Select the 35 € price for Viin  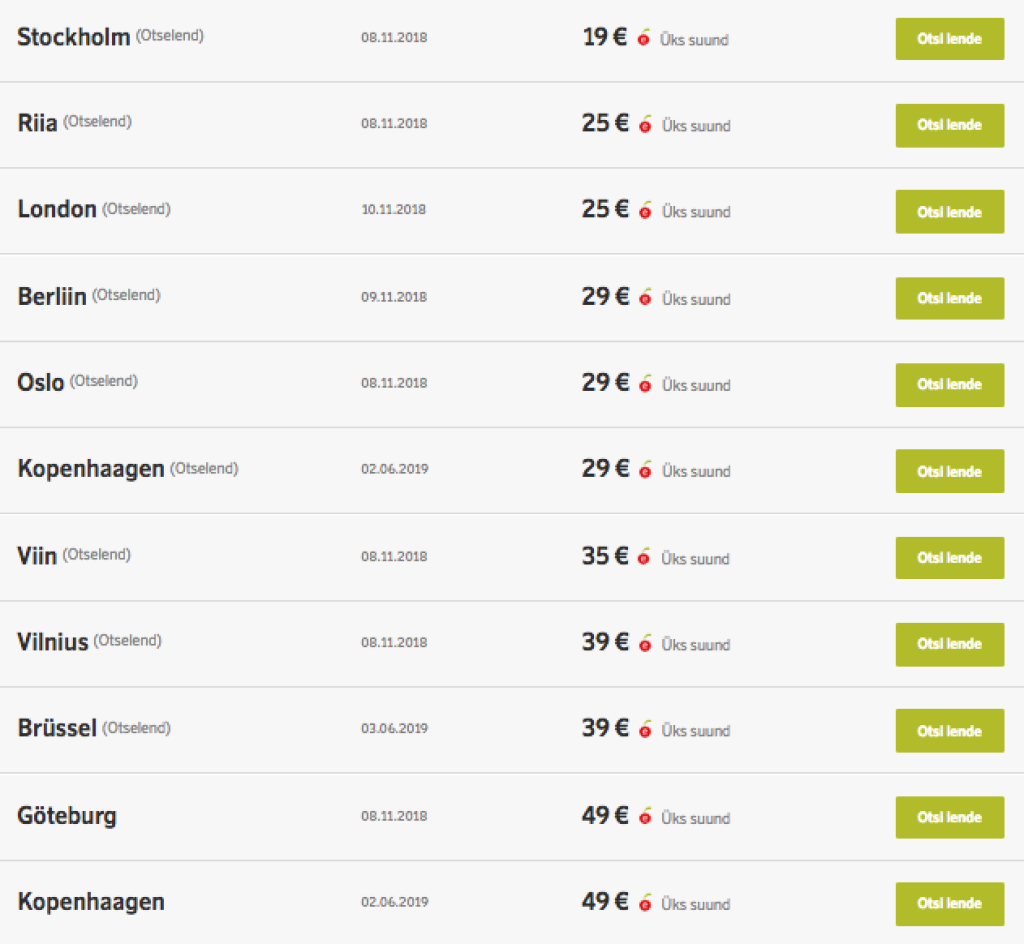(604, 556)
